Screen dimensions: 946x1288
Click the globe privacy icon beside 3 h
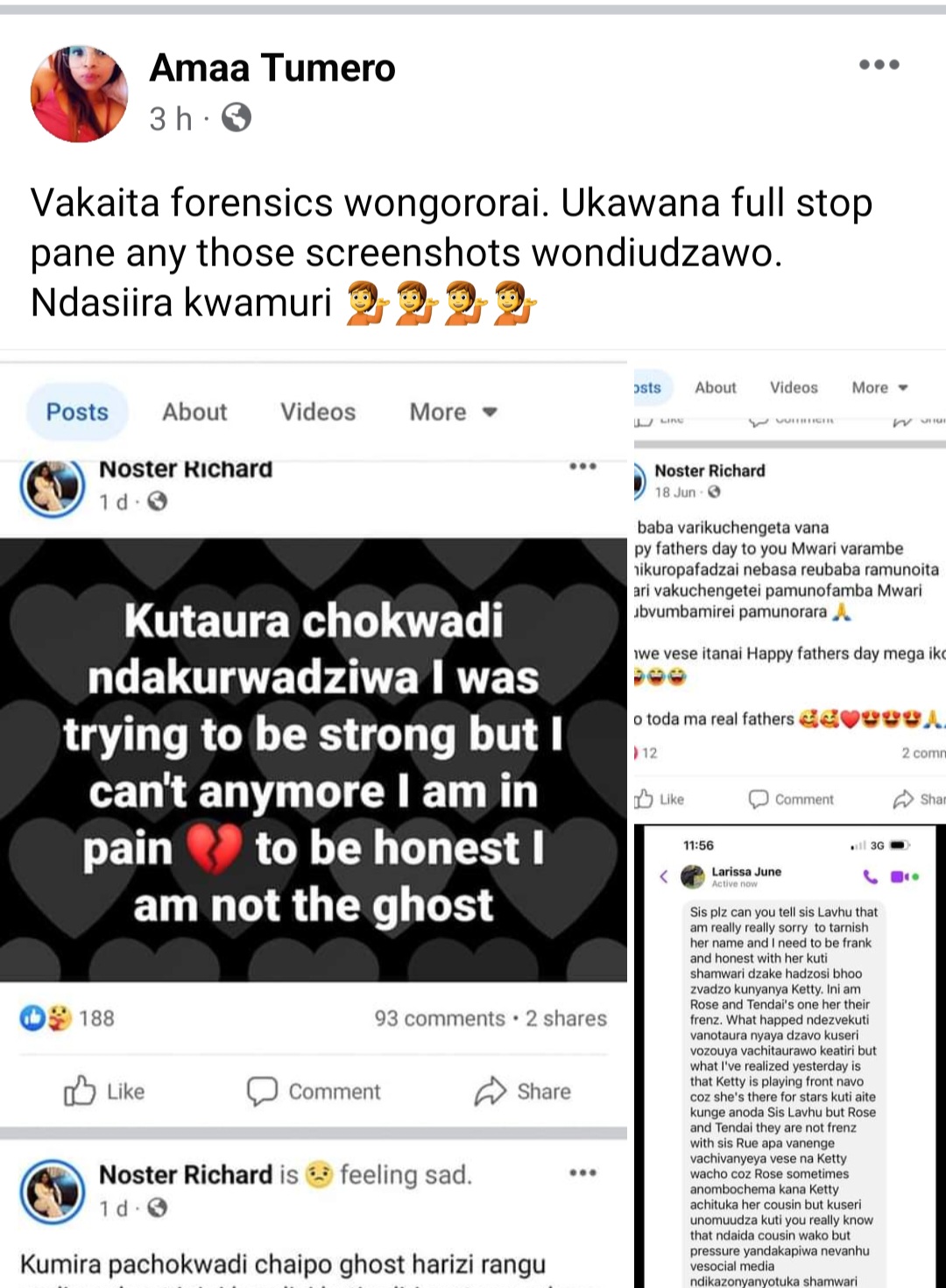(236, 117)
